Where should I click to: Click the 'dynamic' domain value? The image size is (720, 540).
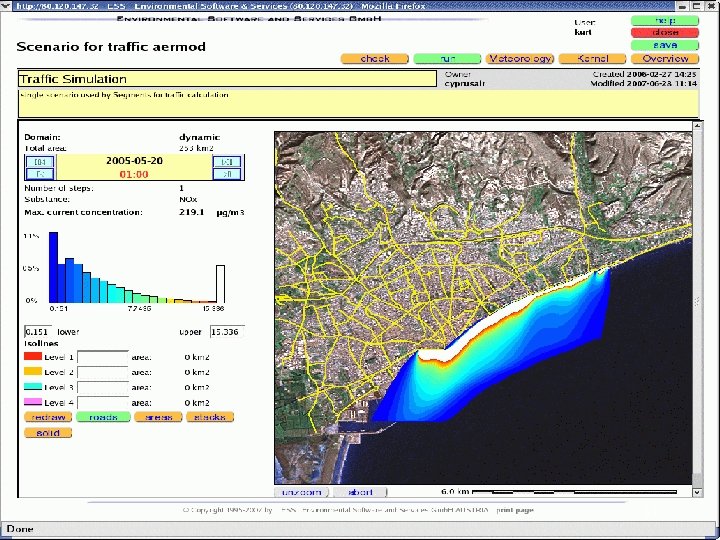[x=200, y=137]
